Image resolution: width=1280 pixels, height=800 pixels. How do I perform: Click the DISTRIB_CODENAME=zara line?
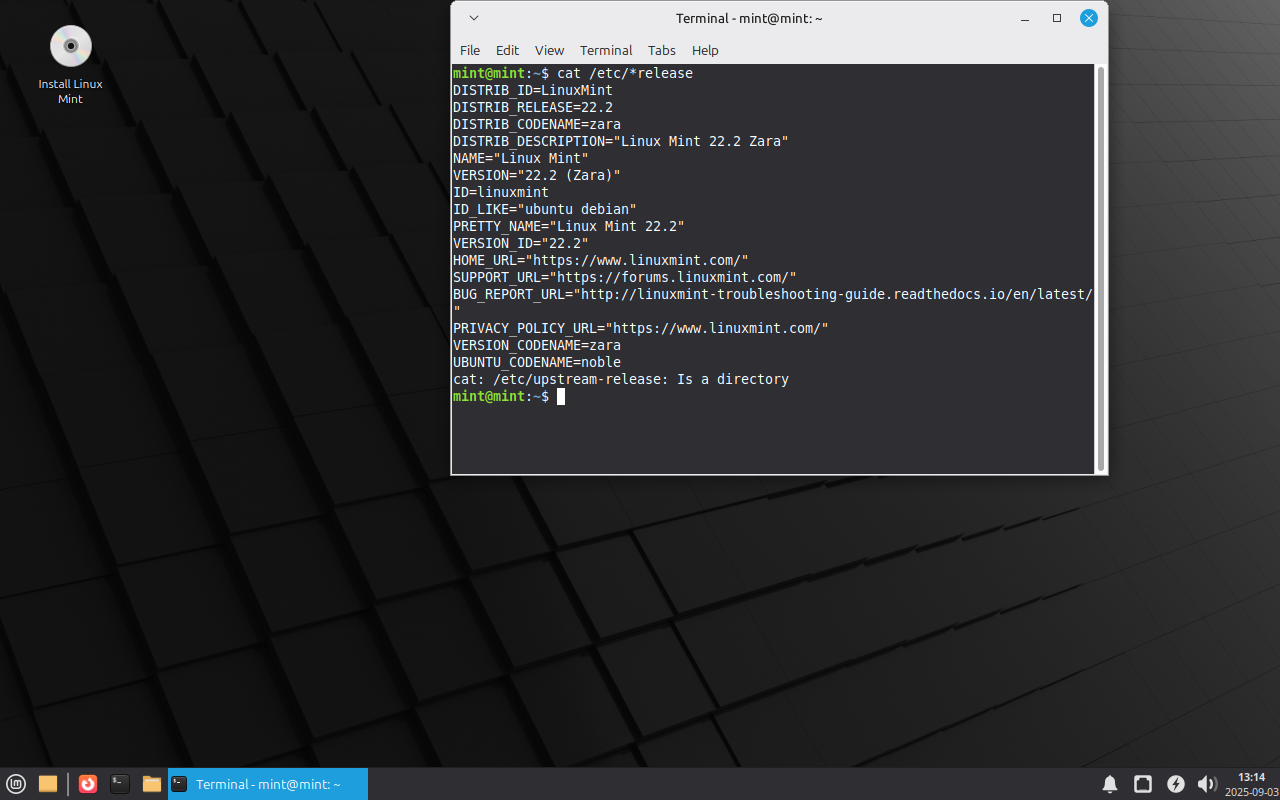[537, 124]
